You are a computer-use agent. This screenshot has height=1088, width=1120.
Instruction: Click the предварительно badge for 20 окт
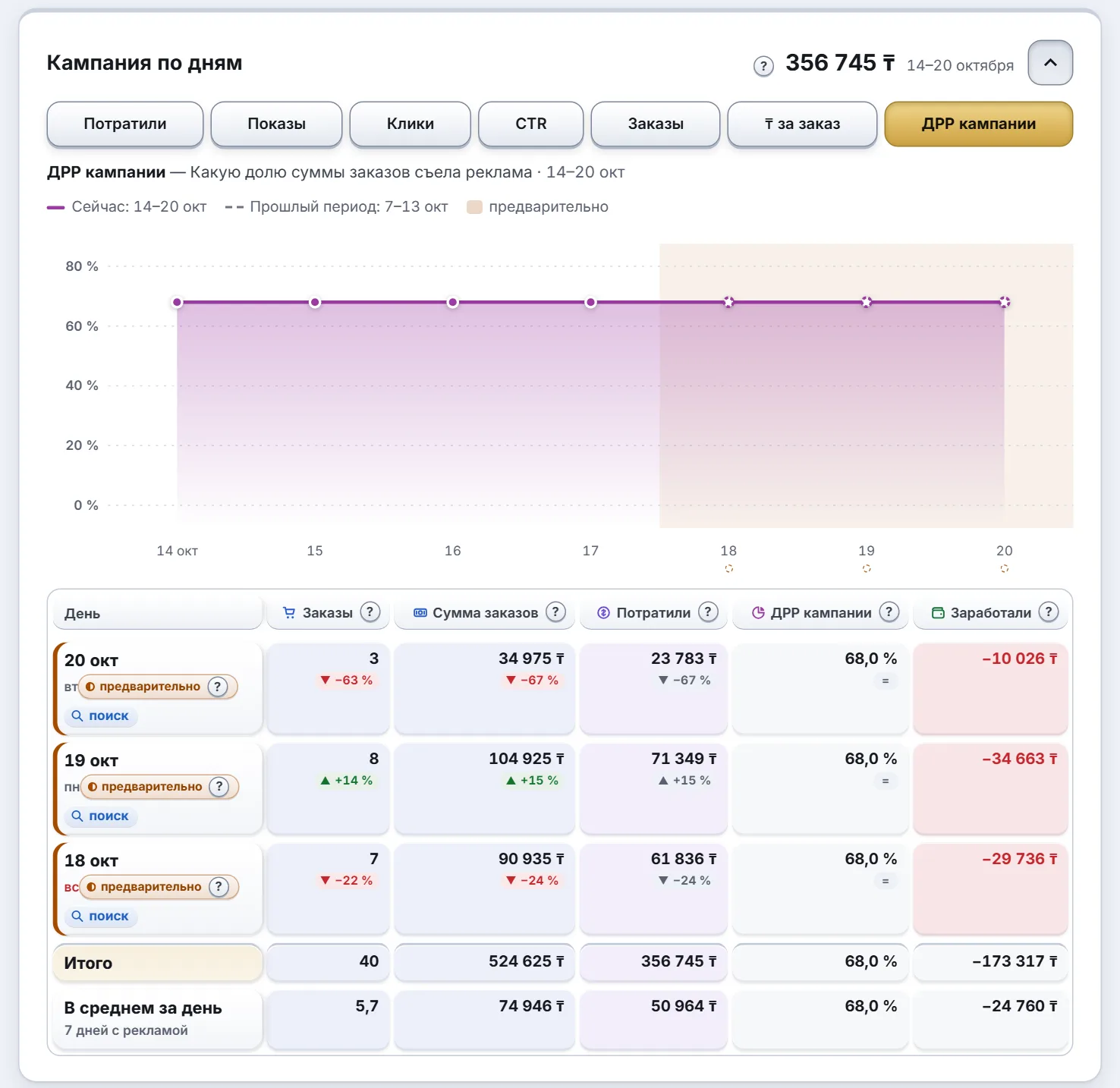pyautogui.click(x=159, y=687)
